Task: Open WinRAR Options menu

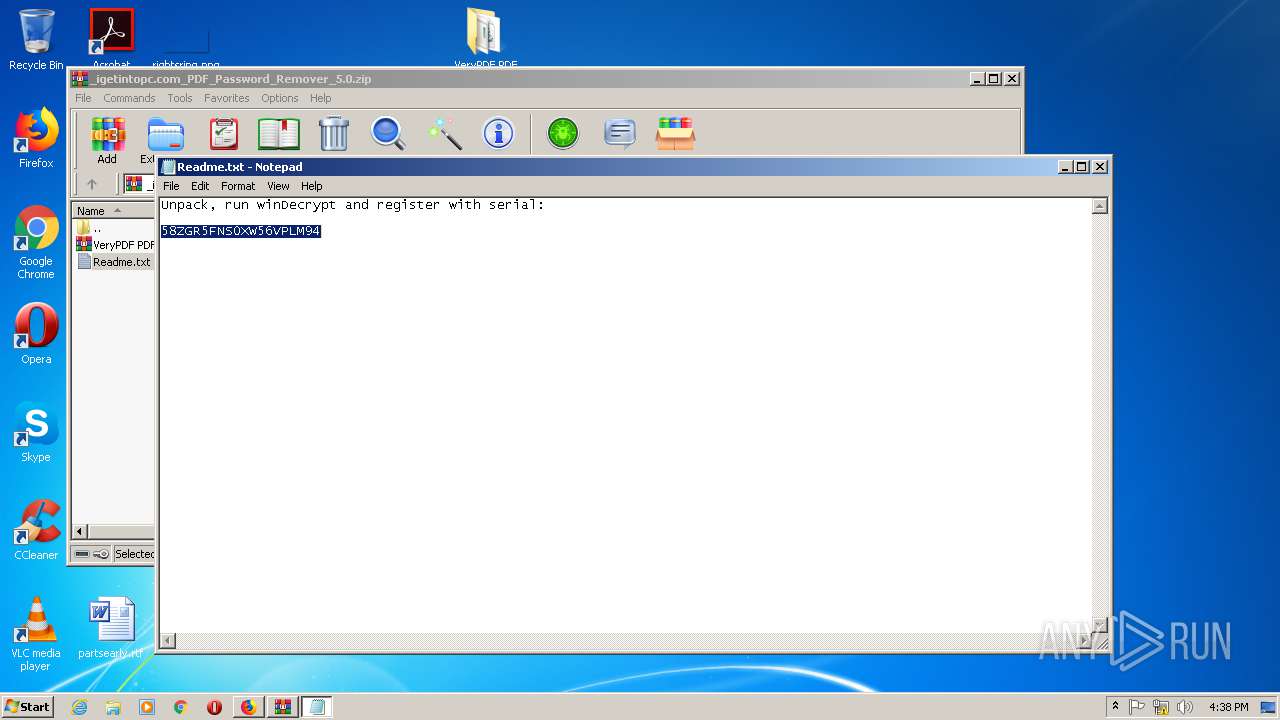Action: (x=280, y=98)
